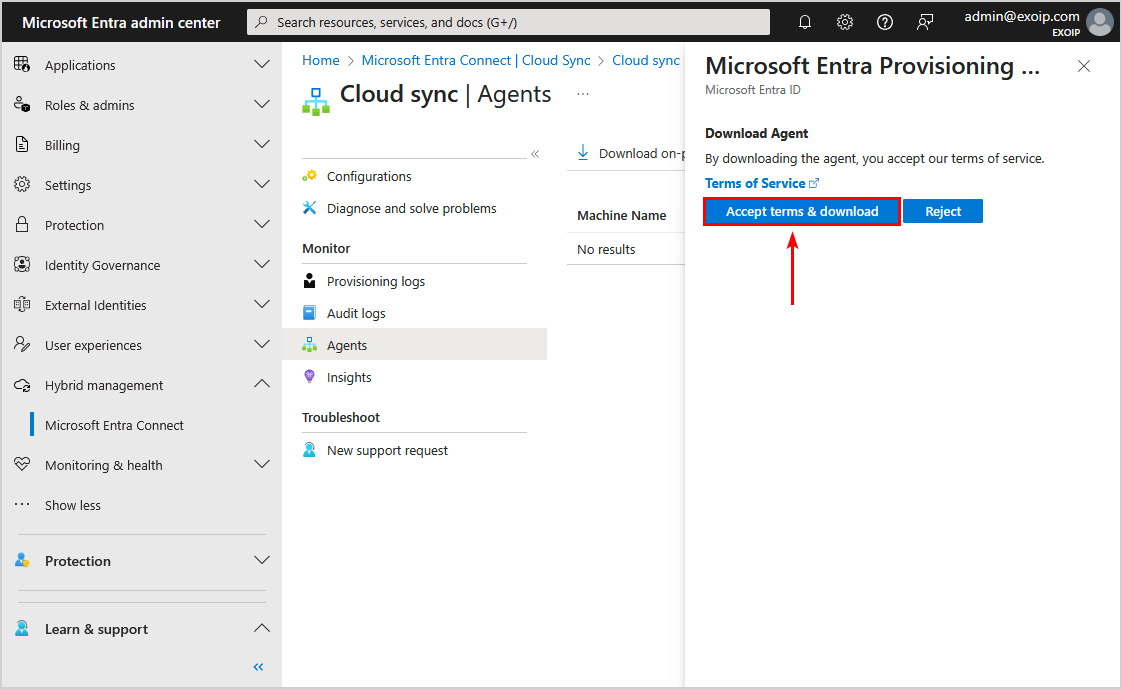Open the notifications bell
1122x689 pixels.
point(805,21)
